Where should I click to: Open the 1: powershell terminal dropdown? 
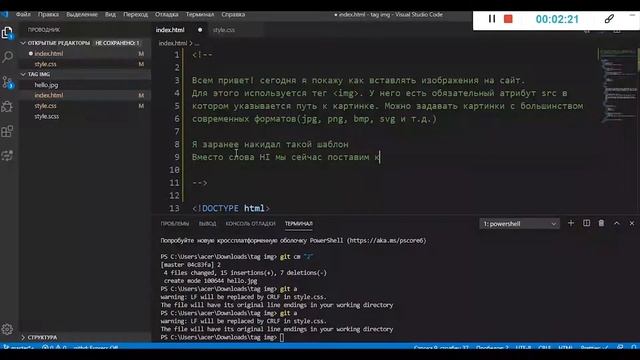click(x=519, y=224)
